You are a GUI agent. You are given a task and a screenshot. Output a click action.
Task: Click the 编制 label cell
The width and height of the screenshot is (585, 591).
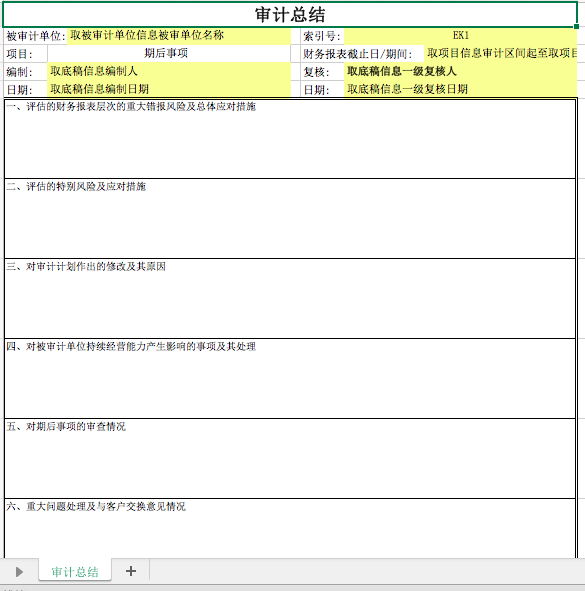[x=26, y=72]
